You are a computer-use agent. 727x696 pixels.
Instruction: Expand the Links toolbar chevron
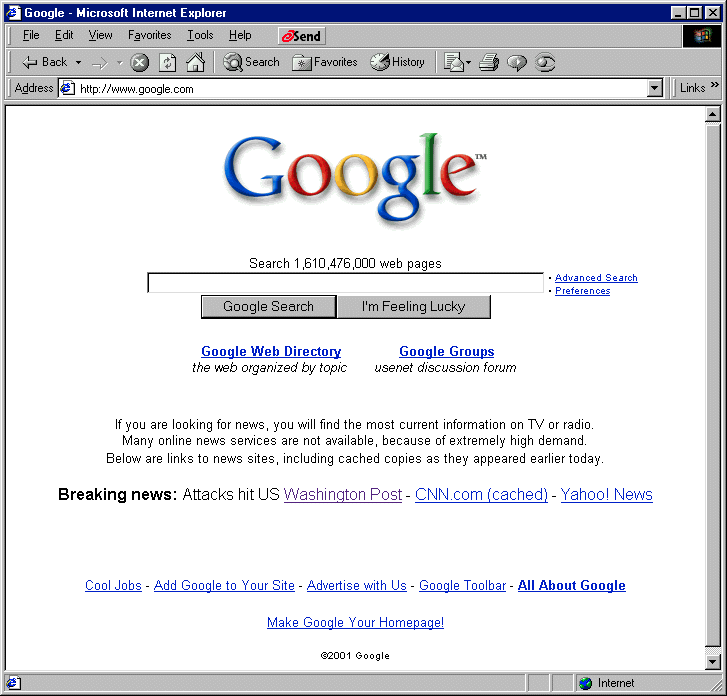(x=714, y=85)
